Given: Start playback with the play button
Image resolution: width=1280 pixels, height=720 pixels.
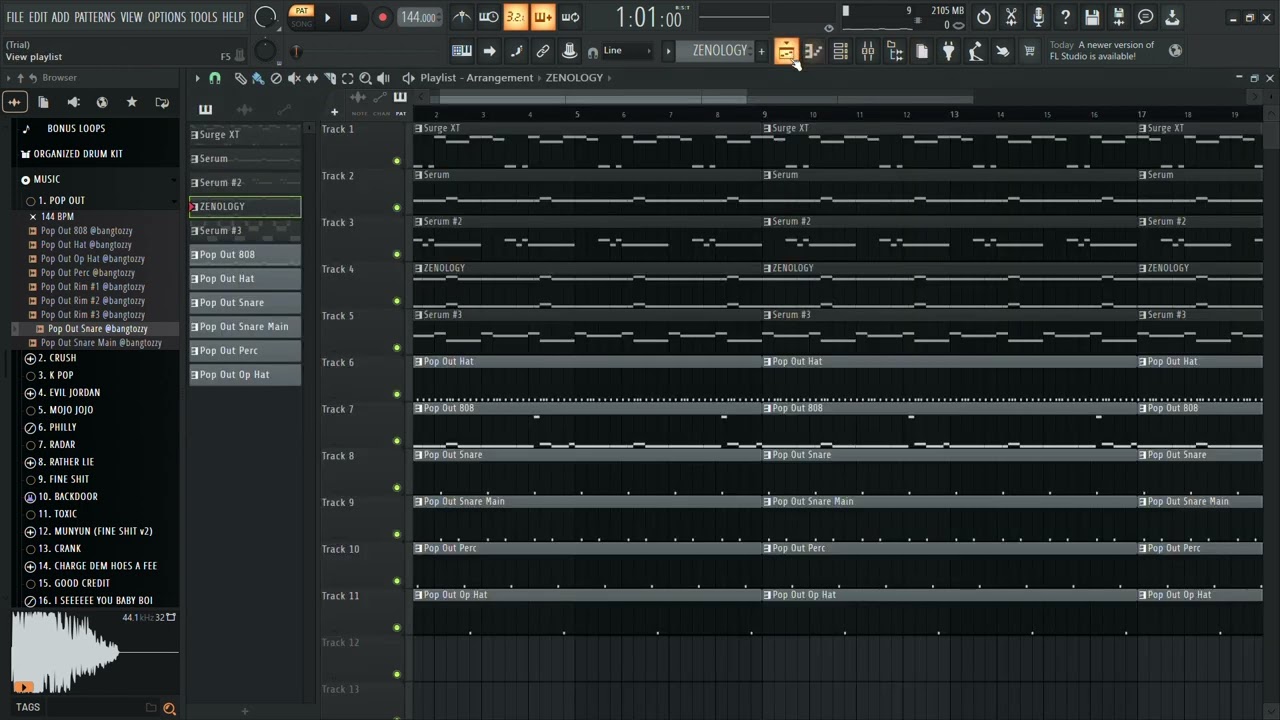Looking at the screenshot, I should tap(327, 17).
